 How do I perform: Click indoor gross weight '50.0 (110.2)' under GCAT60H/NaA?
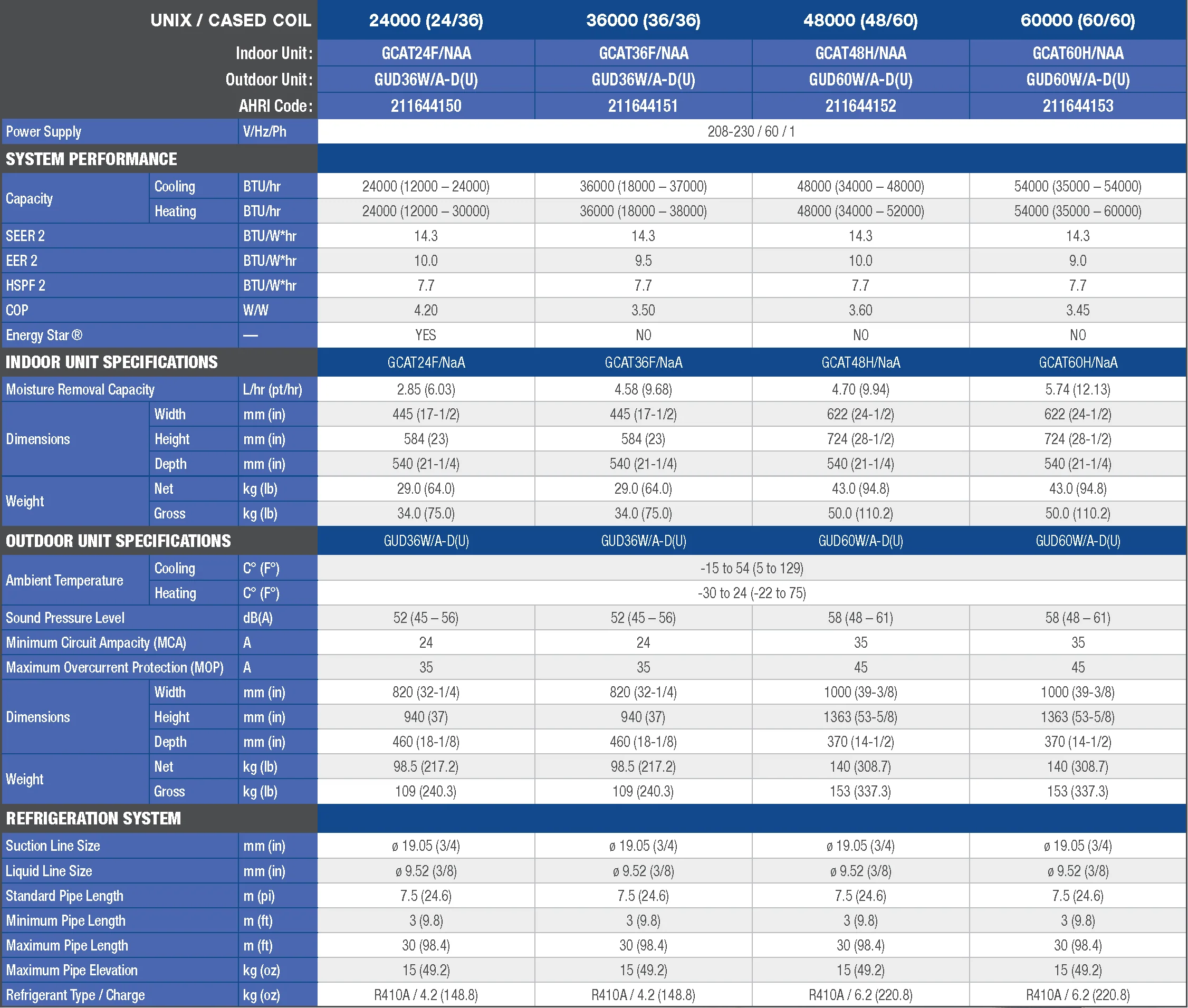[1077, 513]
